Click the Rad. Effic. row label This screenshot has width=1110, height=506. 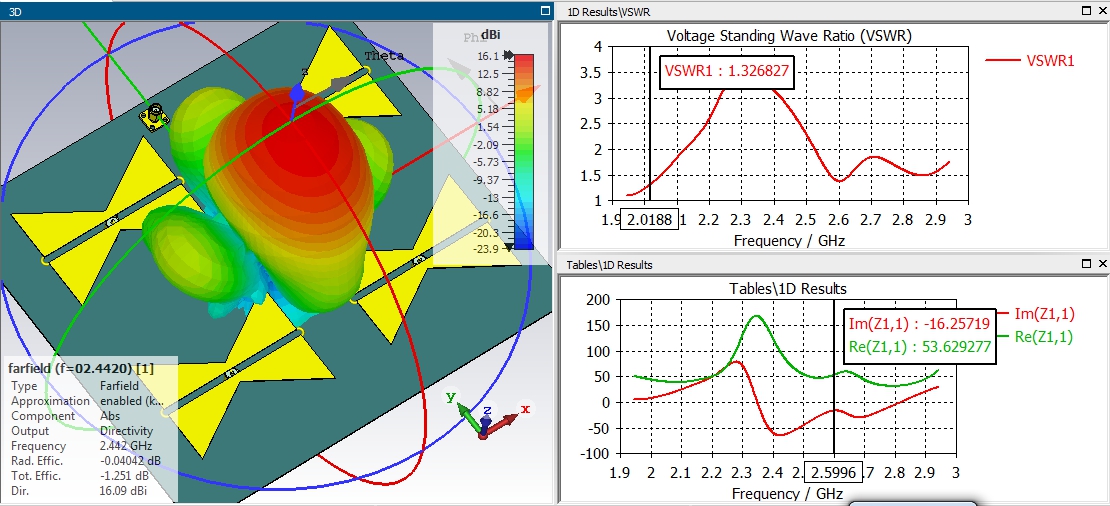coord(35,461)
